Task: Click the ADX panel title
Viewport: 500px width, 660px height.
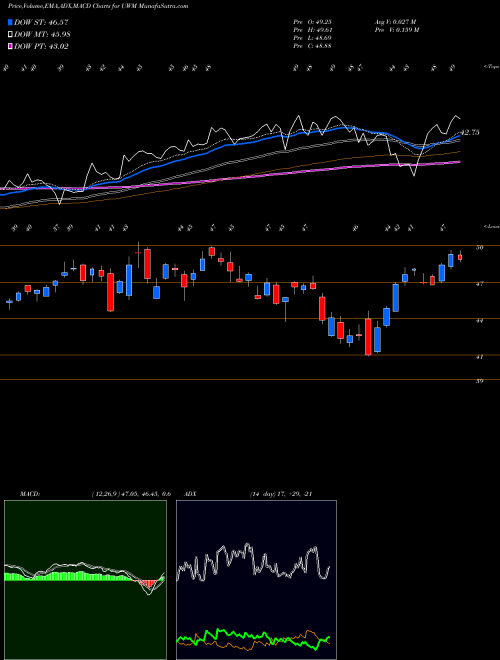Action: (x=190, y=494)
